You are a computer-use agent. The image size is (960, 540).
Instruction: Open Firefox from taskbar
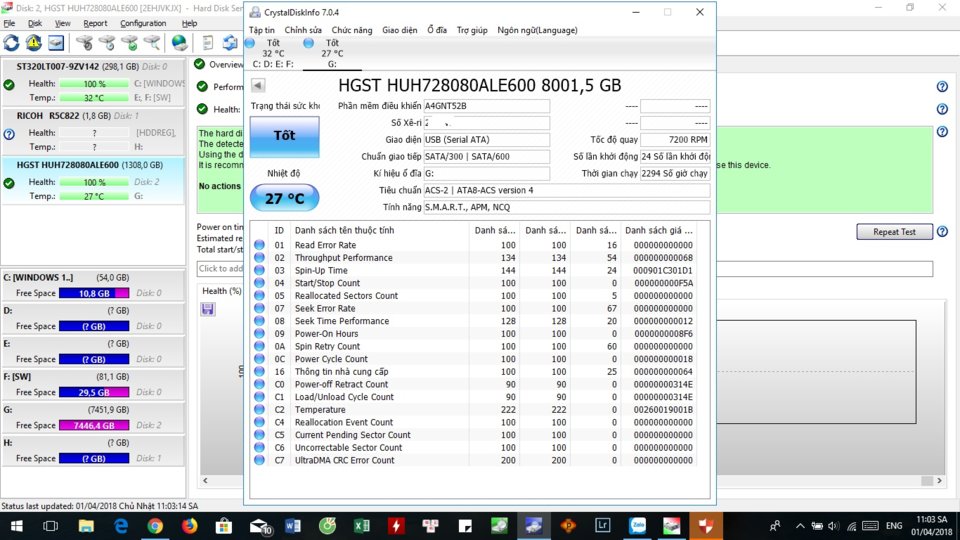point(189,526)
